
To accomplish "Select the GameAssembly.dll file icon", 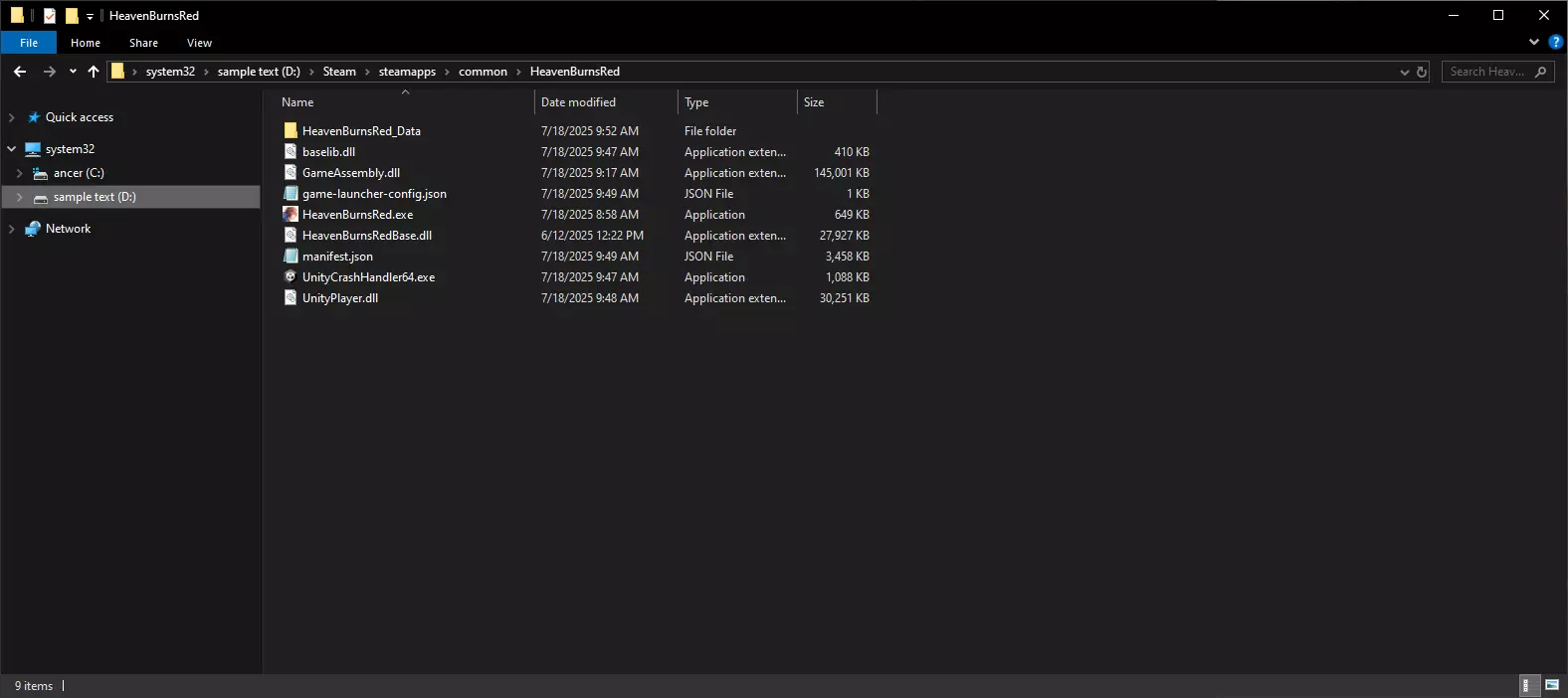I will 291,172.
